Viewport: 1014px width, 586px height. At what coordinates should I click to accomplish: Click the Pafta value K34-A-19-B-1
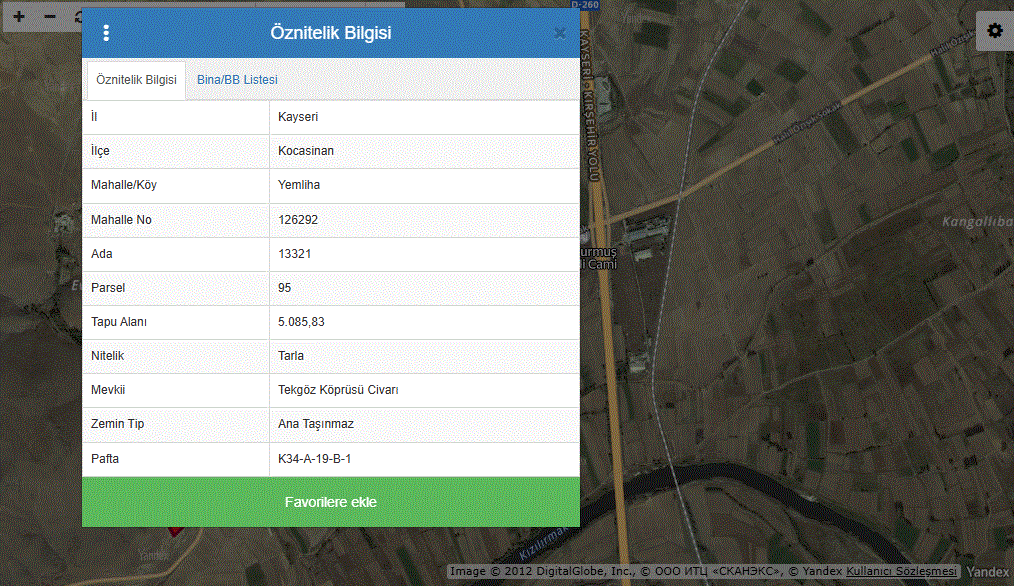click(x=314, y=459)
